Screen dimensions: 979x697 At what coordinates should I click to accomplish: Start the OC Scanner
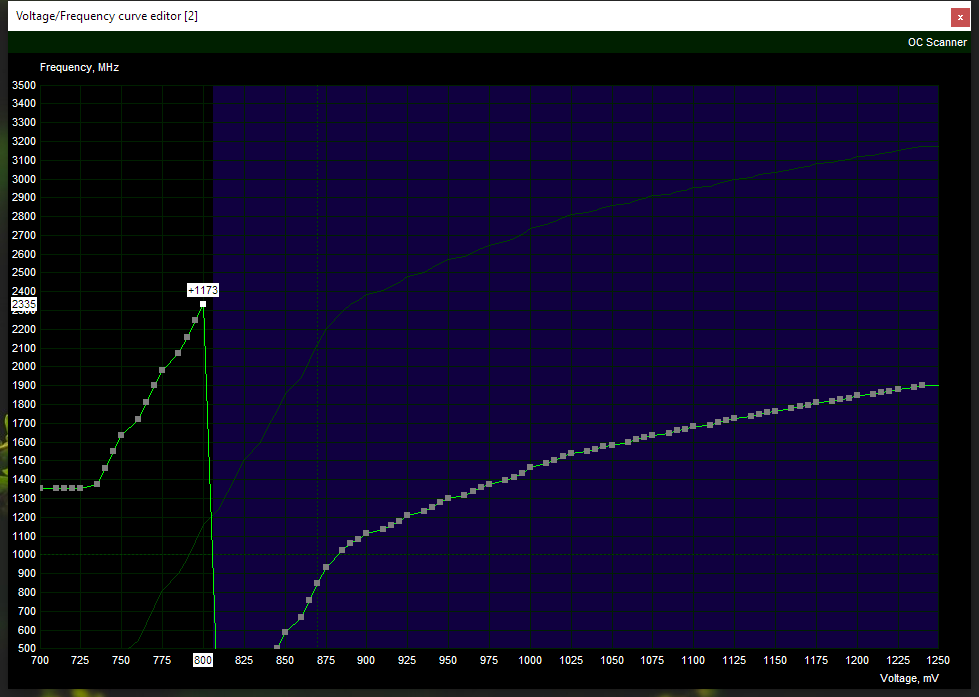pyautogui.click(x=937, y=42)
